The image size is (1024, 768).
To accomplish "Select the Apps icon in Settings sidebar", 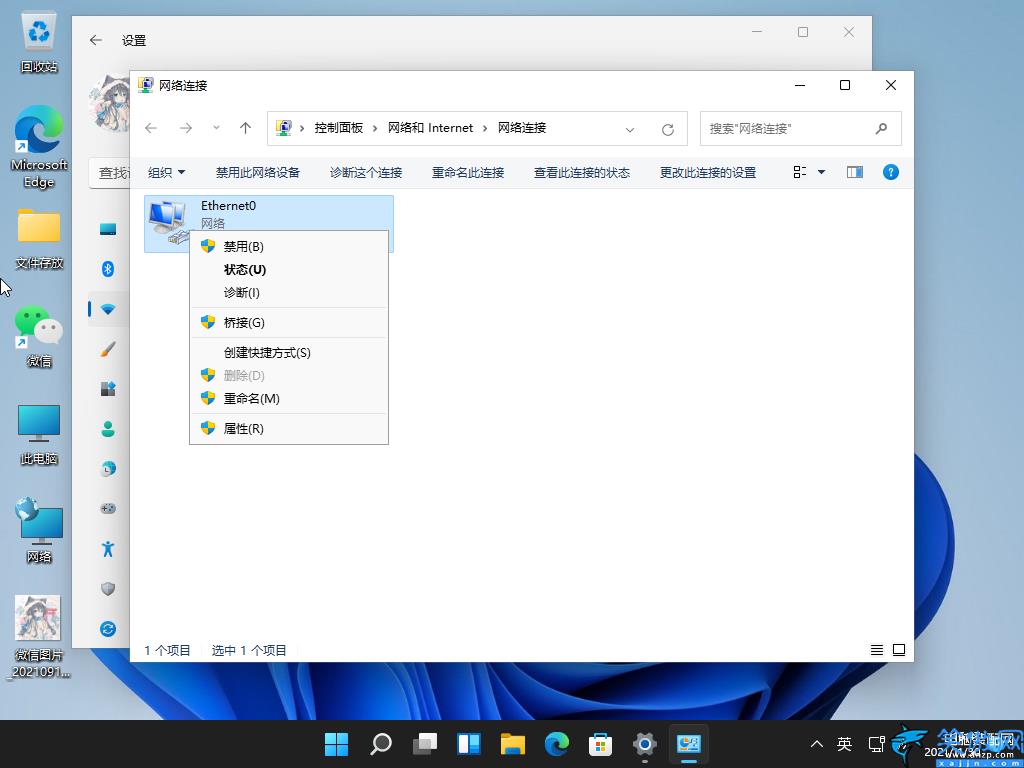I will tap(108, 389).
